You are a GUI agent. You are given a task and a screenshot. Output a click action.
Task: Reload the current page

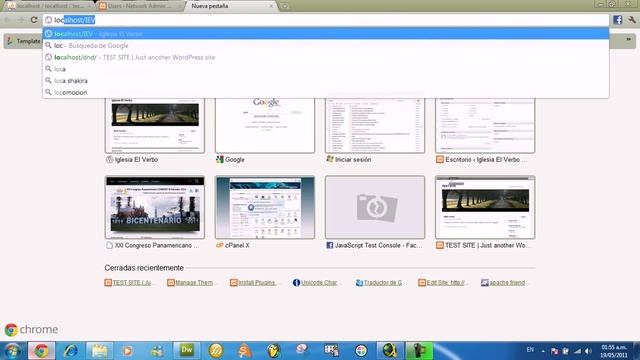click(x=34, y=20)
